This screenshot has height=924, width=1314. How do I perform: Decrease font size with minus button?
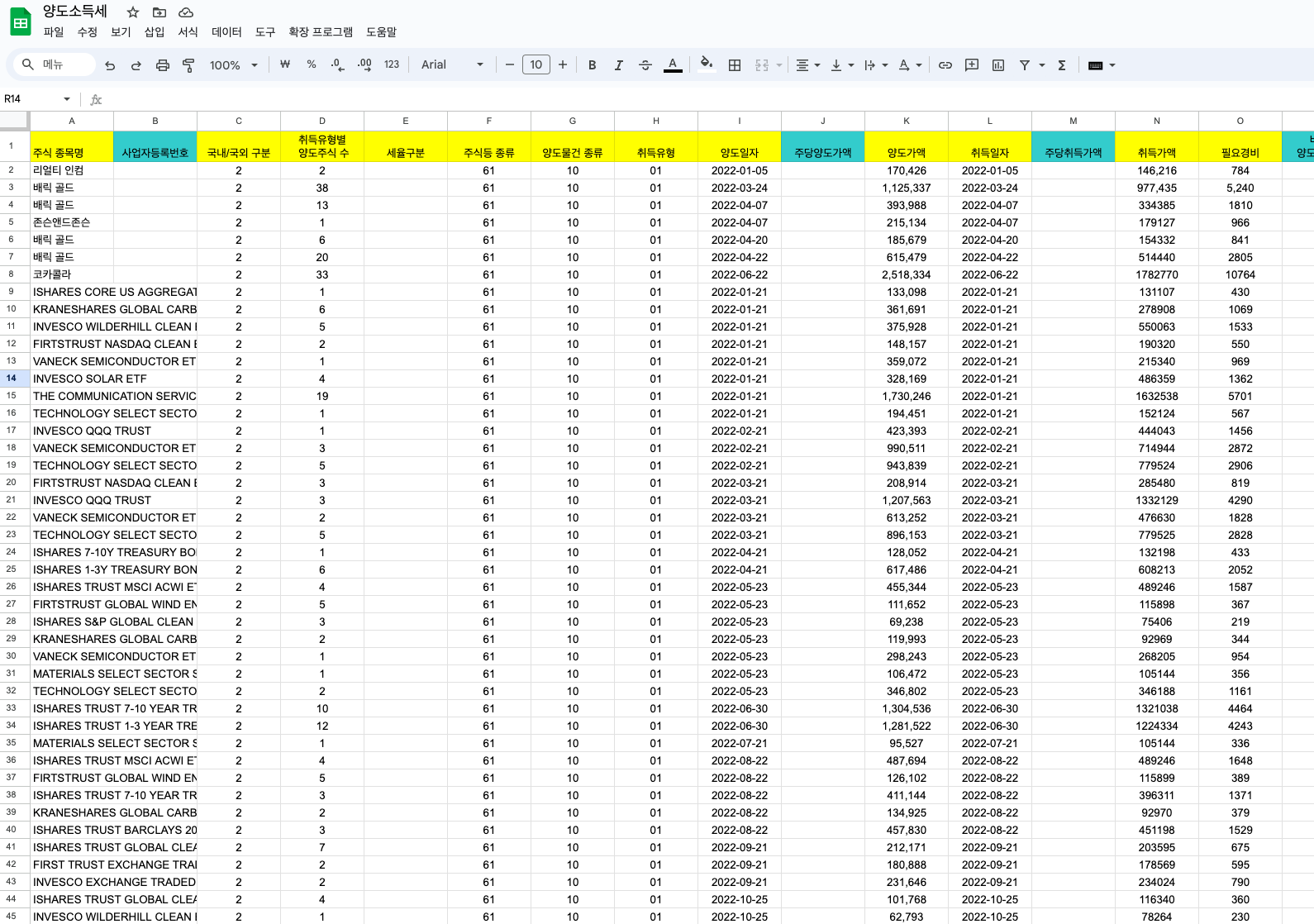510,64
